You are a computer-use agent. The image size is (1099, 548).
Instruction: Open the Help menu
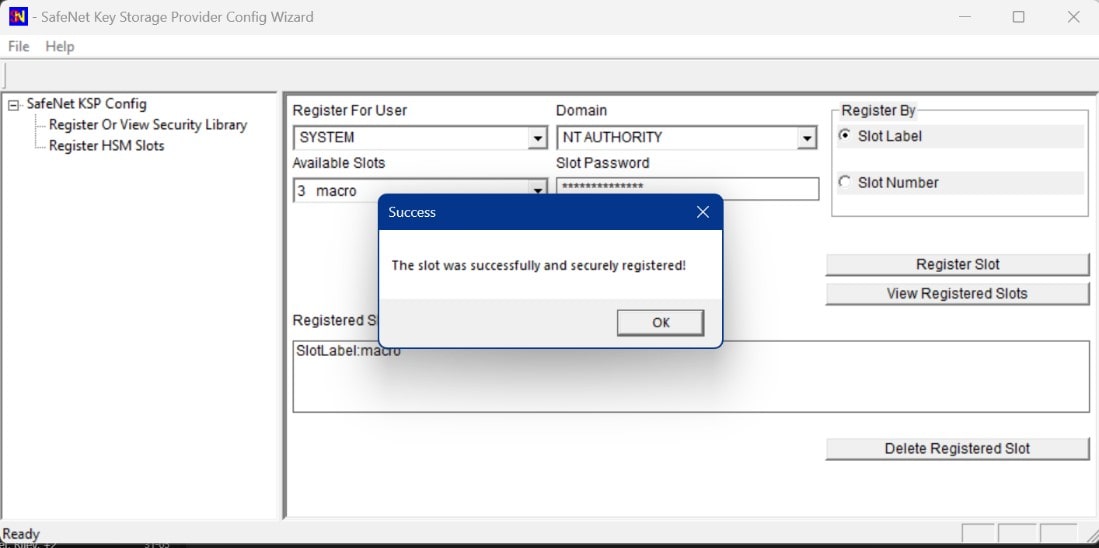[x=60, y=46]
